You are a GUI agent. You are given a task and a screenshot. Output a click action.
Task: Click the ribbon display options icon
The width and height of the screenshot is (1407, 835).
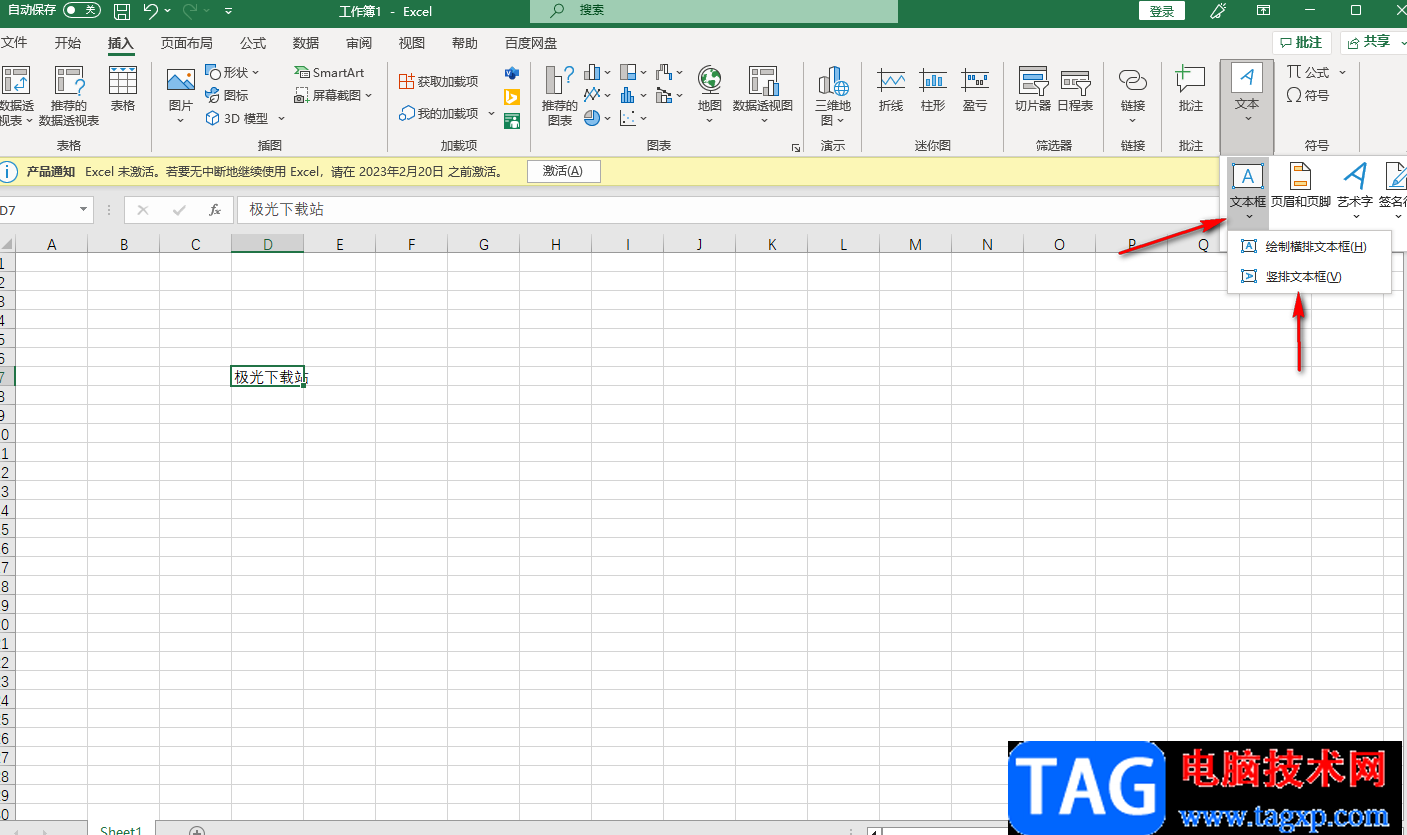click(x=1264, y=11)
